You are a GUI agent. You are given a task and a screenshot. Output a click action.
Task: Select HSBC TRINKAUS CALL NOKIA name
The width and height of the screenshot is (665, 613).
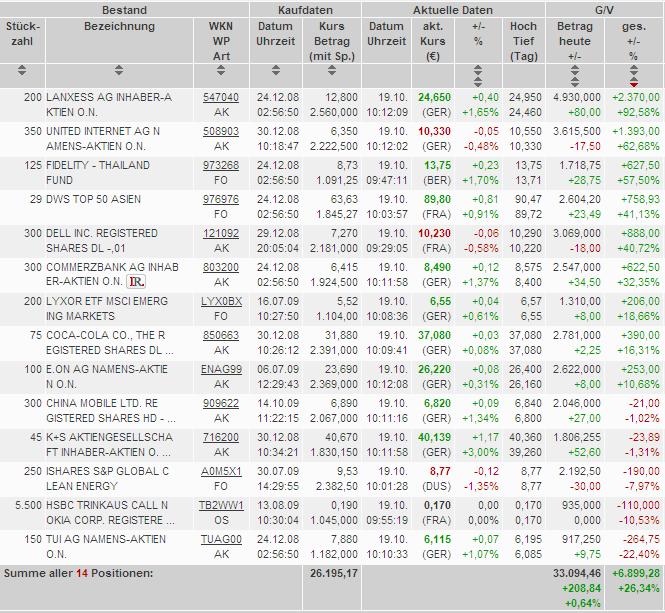[x=110, y=512]
